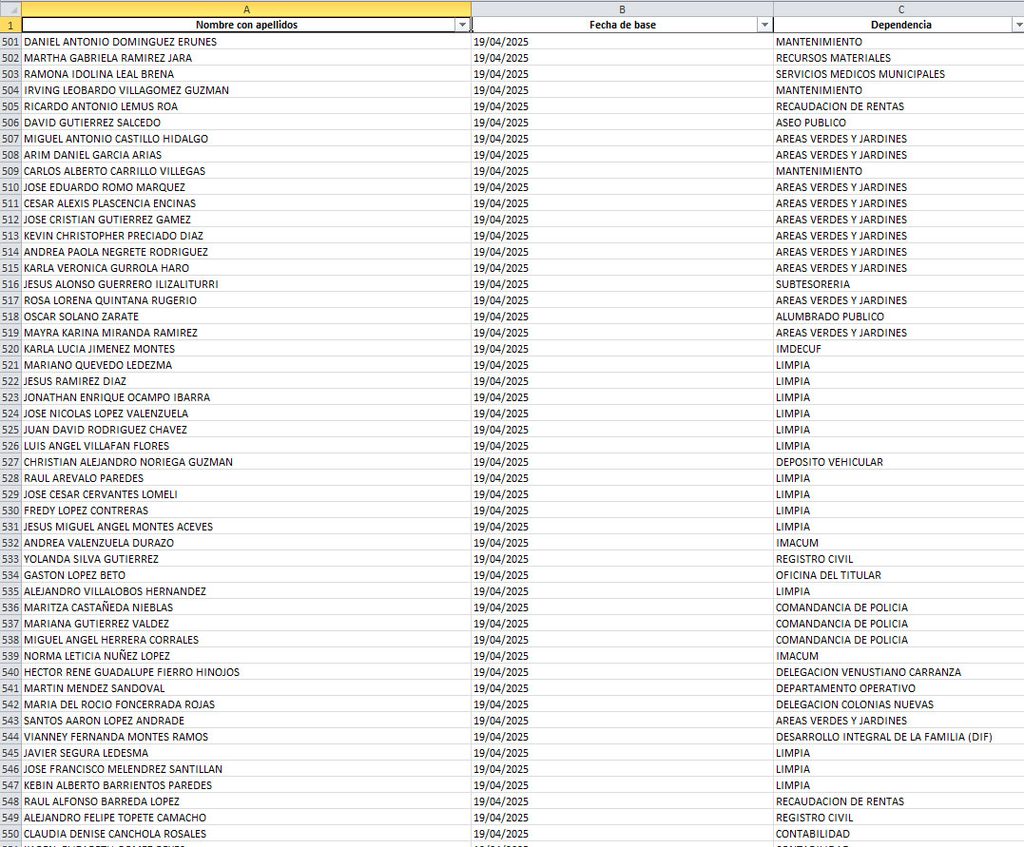1024x847 pixels.
Task: Select the row 520 header
Action: (x=10, y=349)
